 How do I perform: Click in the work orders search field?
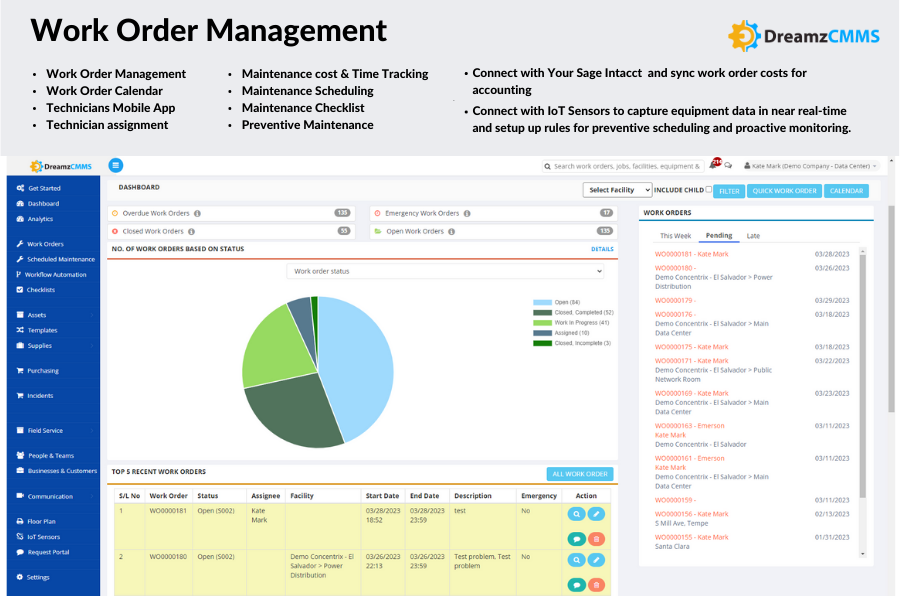tap(625, 166)
